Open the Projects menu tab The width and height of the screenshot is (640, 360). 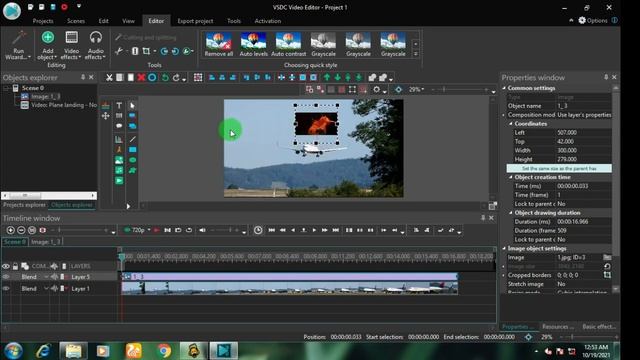[43, 21]
